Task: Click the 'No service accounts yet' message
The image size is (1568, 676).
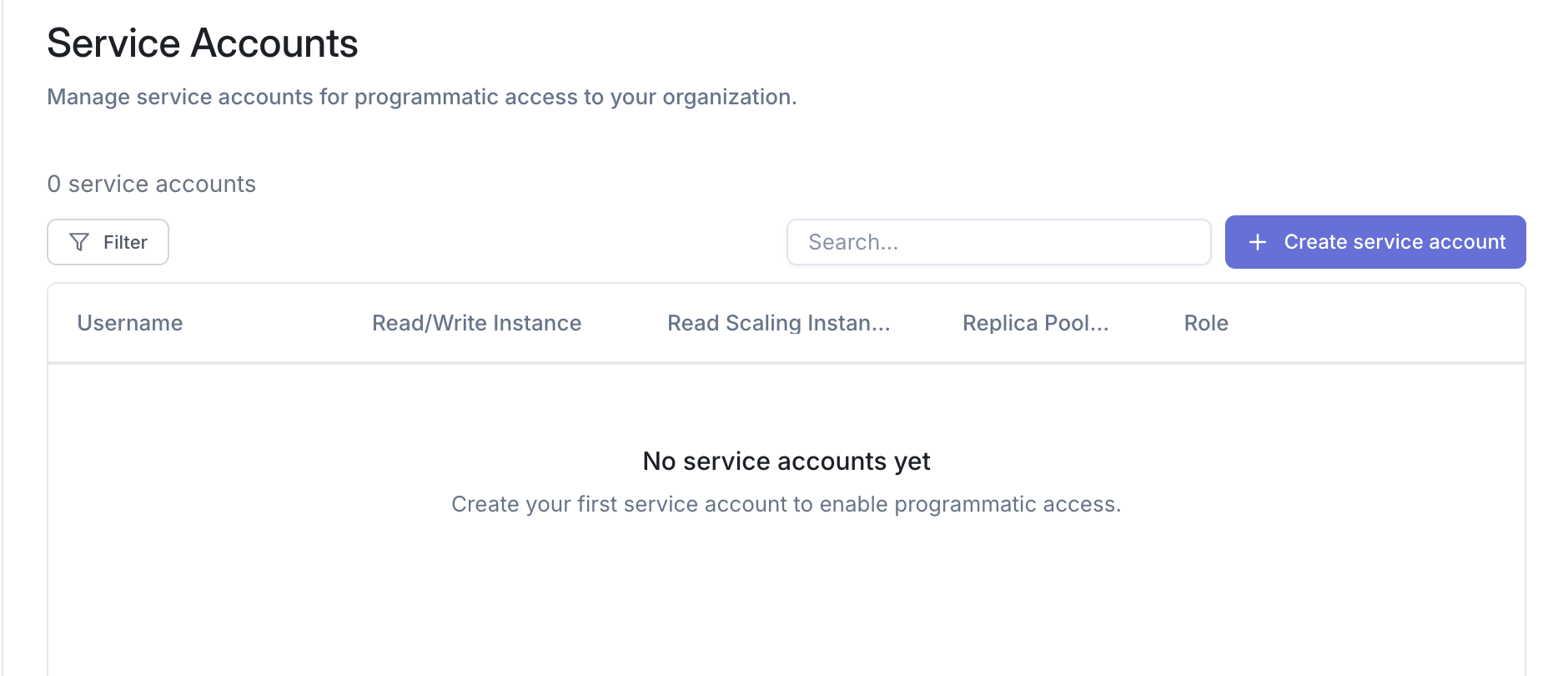Action: (786, 461)
